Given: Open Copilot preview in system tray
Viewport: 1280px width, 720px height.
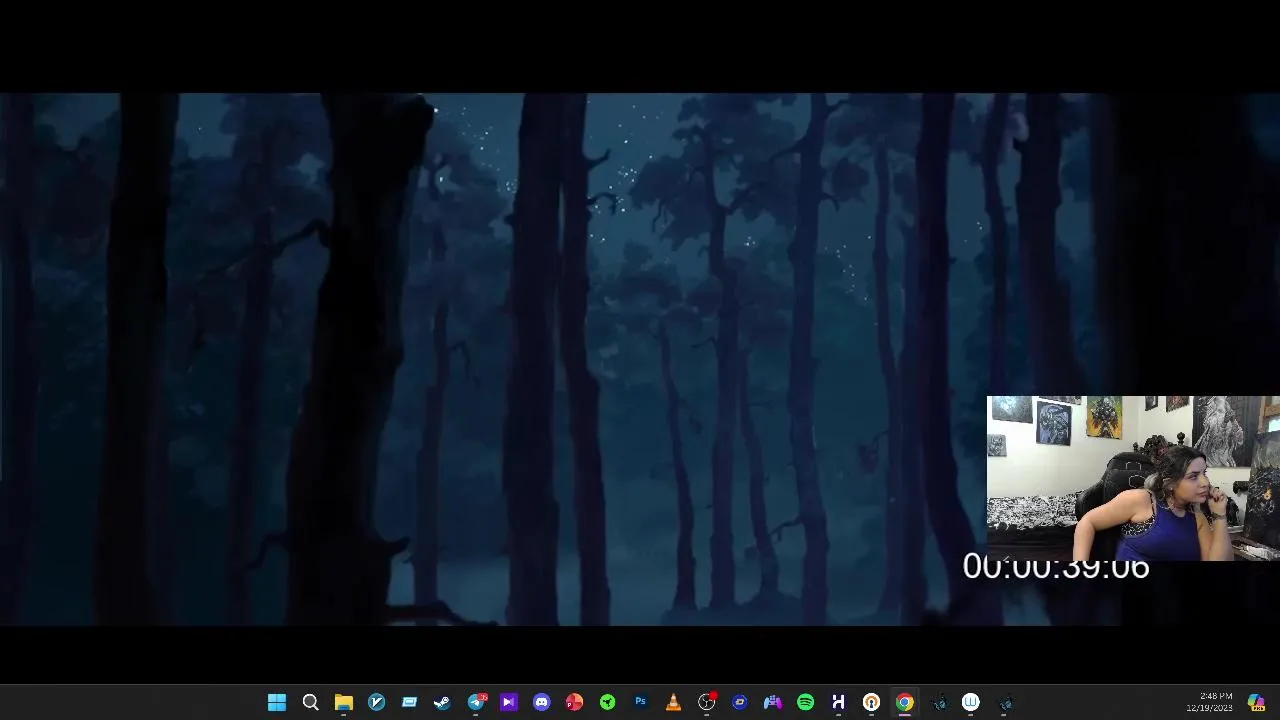Looking at the screenshot, I should 1256,703.
